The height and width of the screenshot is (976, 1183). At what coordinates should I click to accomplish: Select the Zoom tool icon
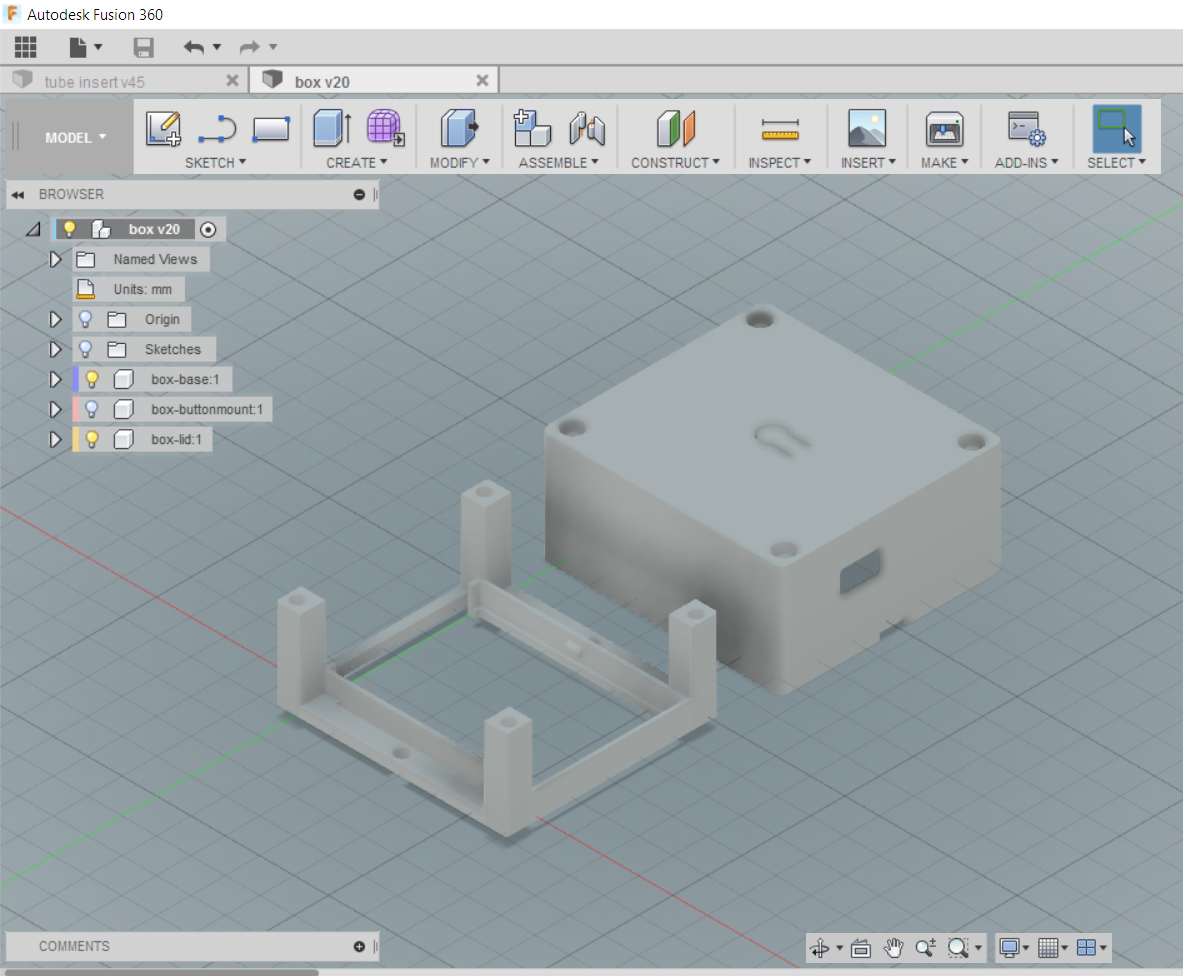(x=926, y=948)
